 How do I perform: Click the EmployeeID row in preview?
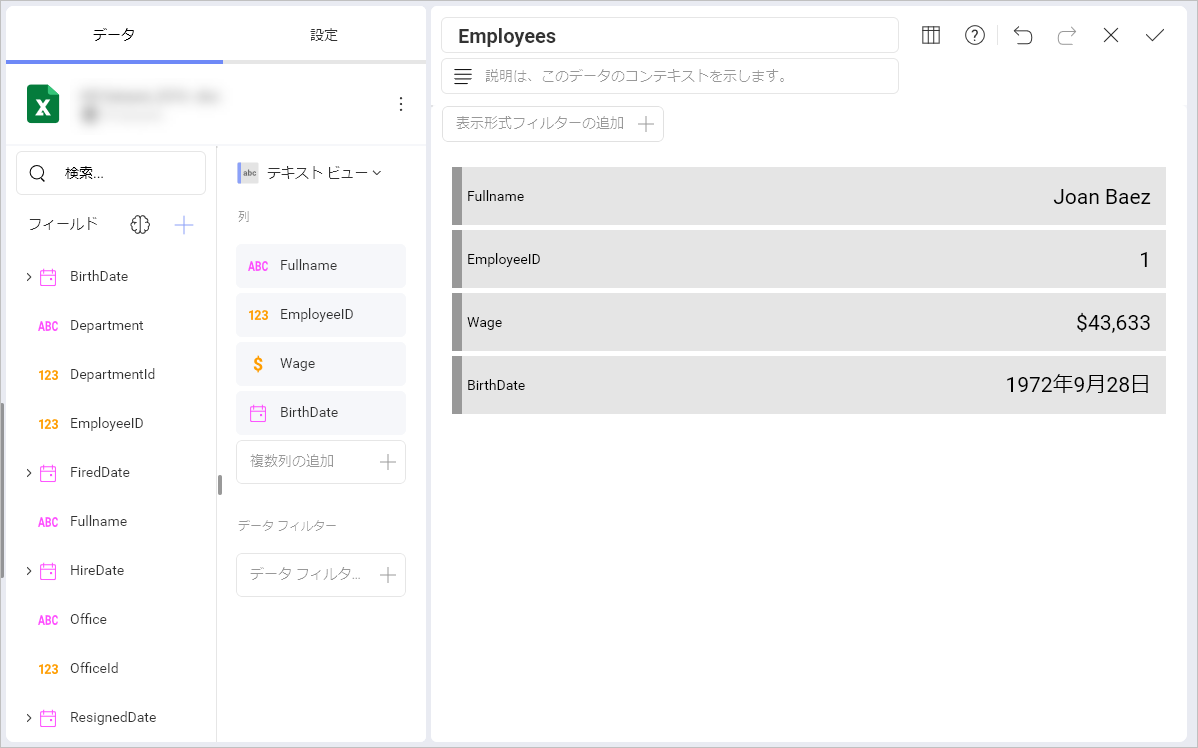(809, 260)
